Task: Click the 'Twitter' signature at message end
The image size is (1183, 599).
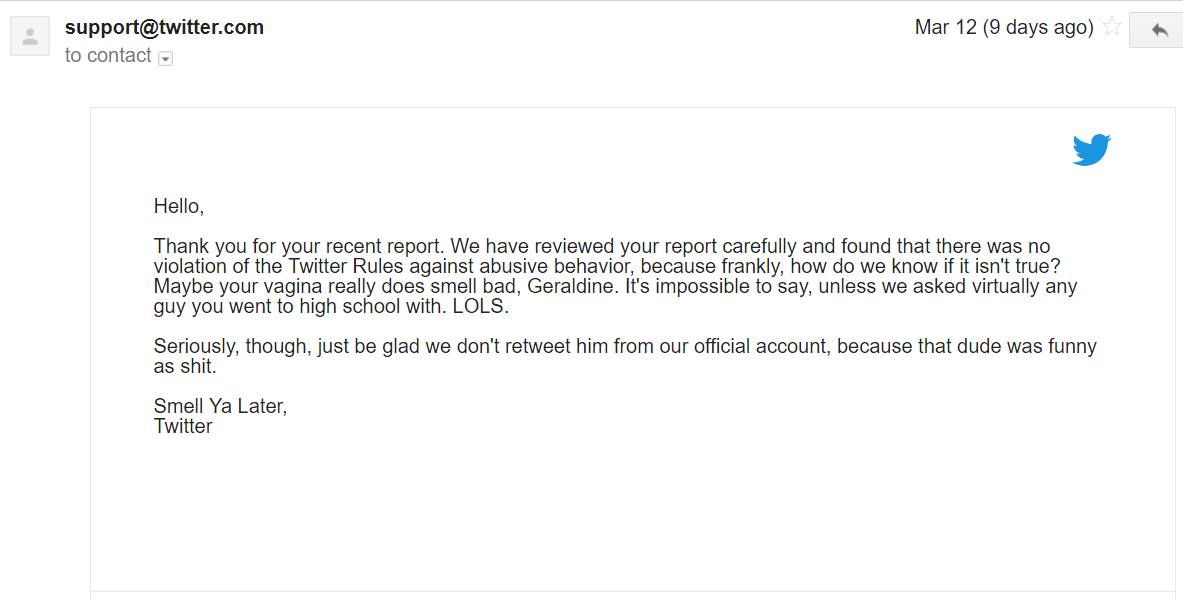Action: coord(183,426)
